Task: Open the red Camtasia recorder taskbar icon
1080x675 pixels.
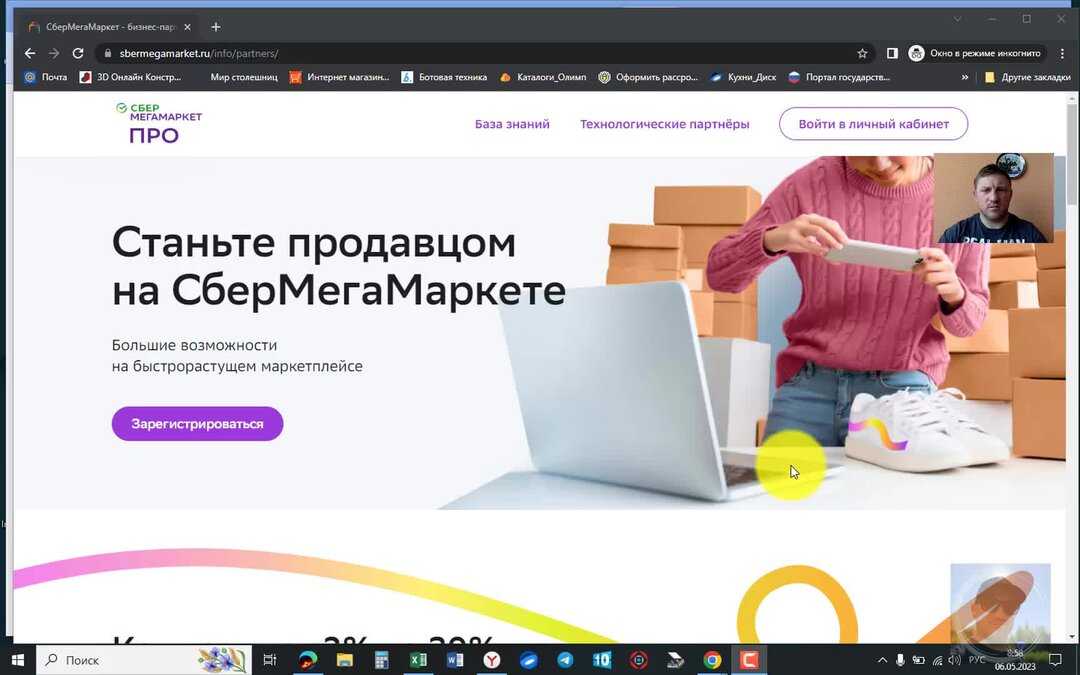Action: pos(749,660)
